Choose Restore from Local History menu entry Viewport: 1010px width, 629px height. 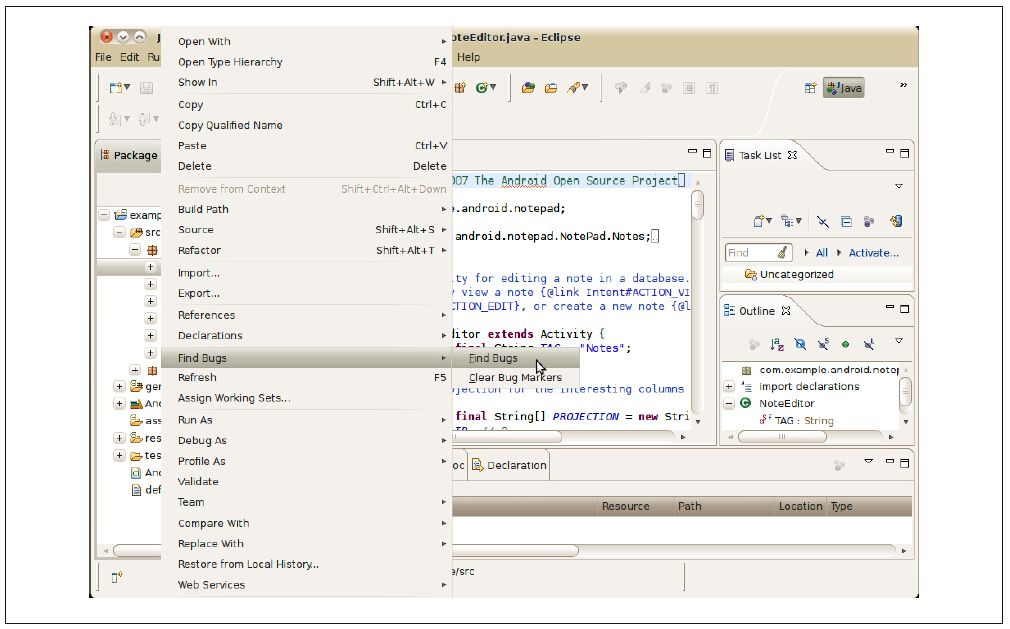(307, 564)
